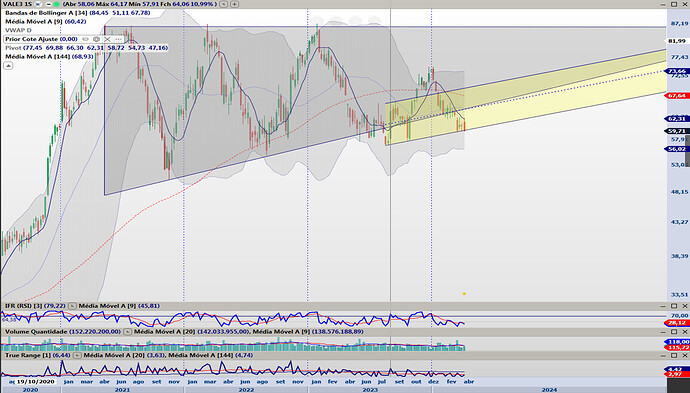Select the Pivot indicator label
This screenshot has height=393, width=690.
[x=13, y=48]
